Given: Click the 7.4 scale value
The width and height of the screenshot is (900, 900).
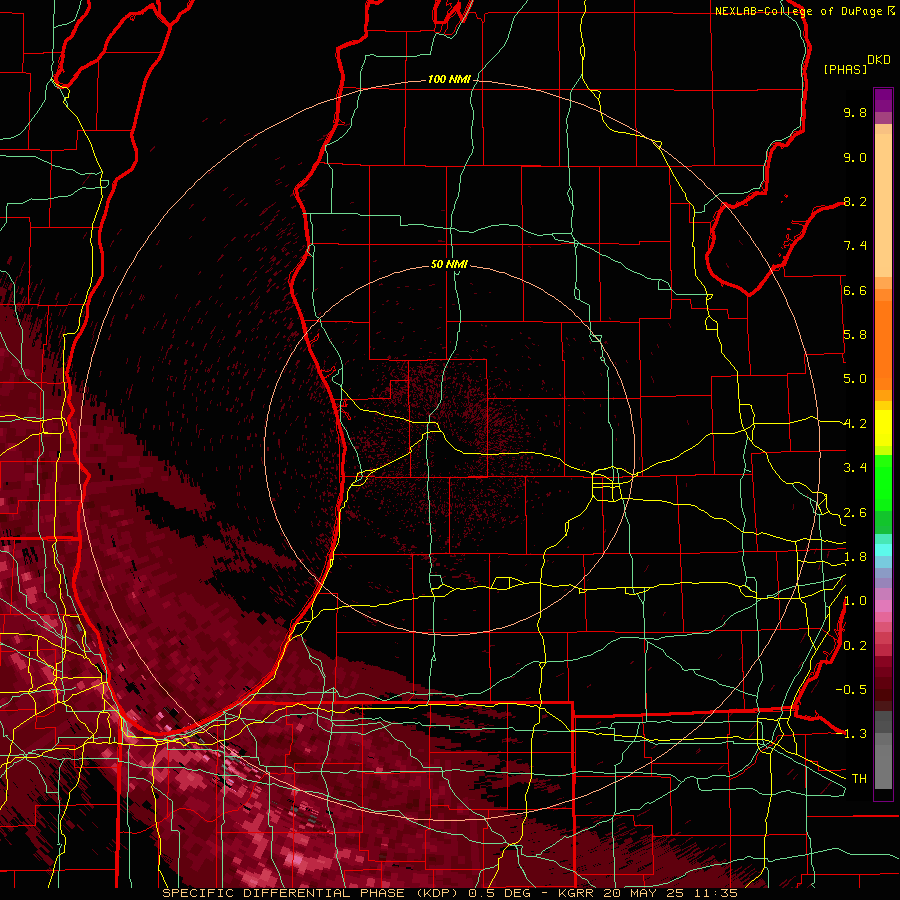Looking at the screenshot, I should point(855,246).
